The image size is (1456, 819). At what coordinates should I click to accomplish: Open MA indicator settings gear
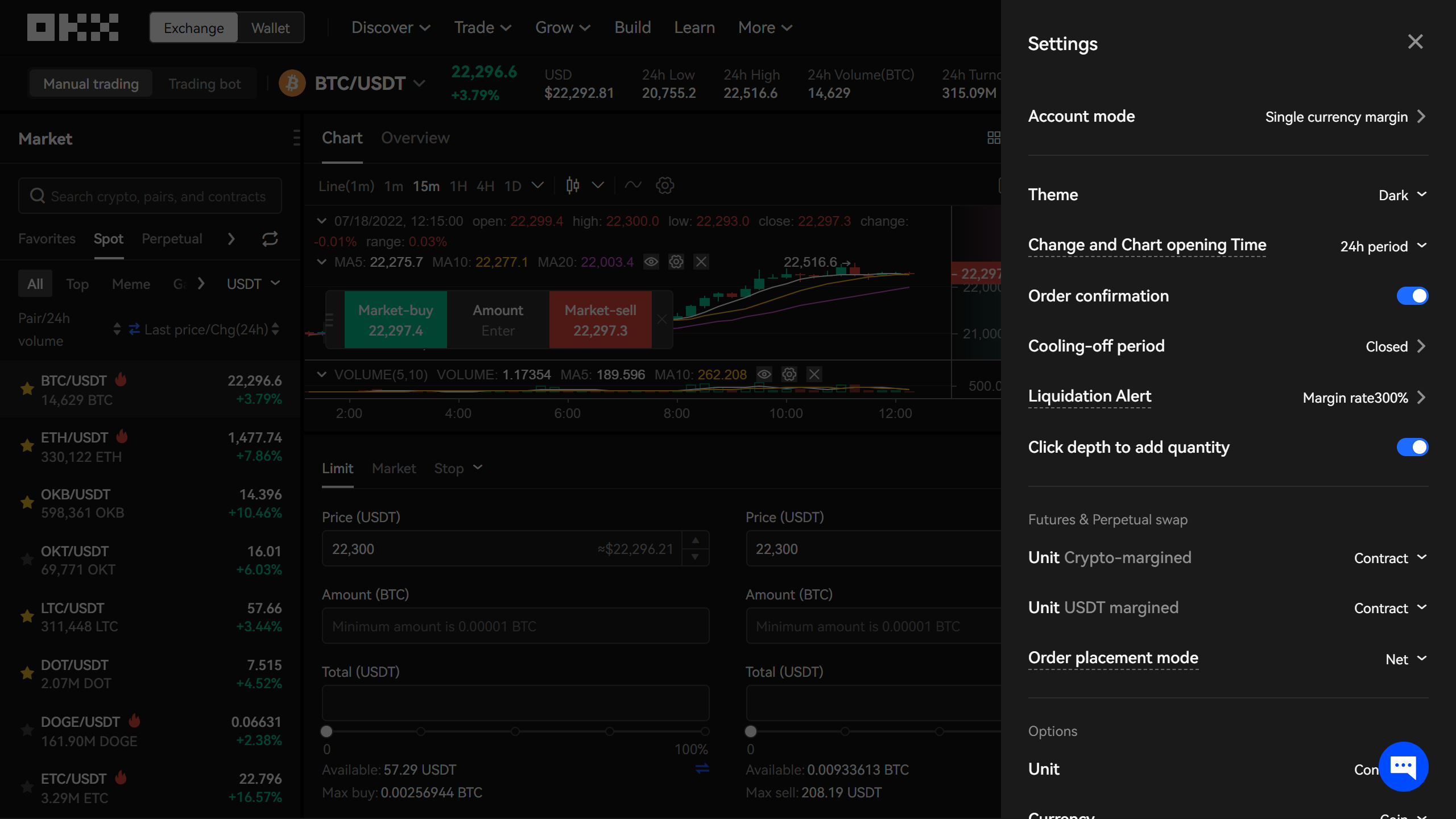[x=676, y=262]
